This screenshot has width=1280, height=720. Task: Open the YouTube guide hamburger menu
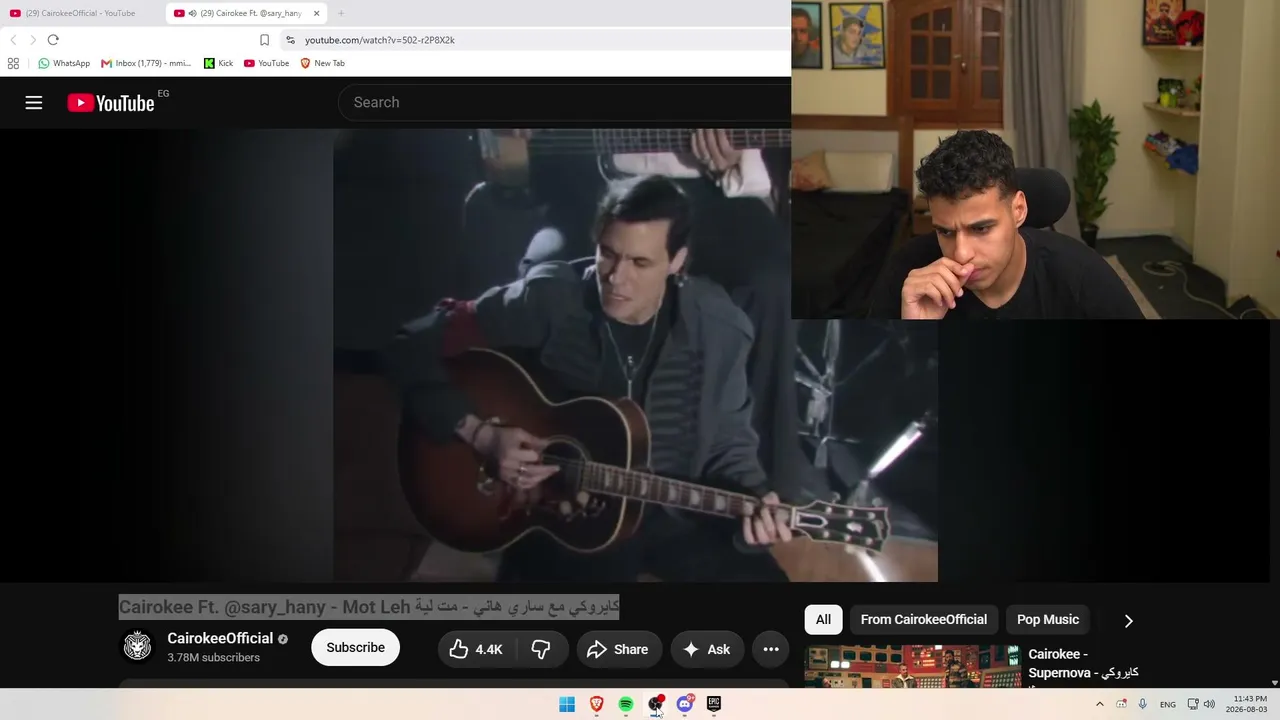tap(34, 102)
